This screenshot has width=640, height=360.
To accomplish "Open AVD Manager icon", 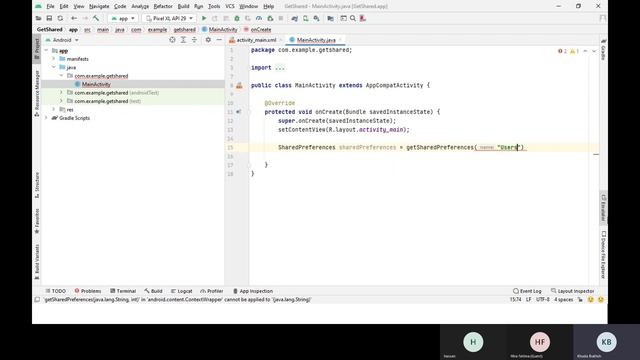I will 306,18.
